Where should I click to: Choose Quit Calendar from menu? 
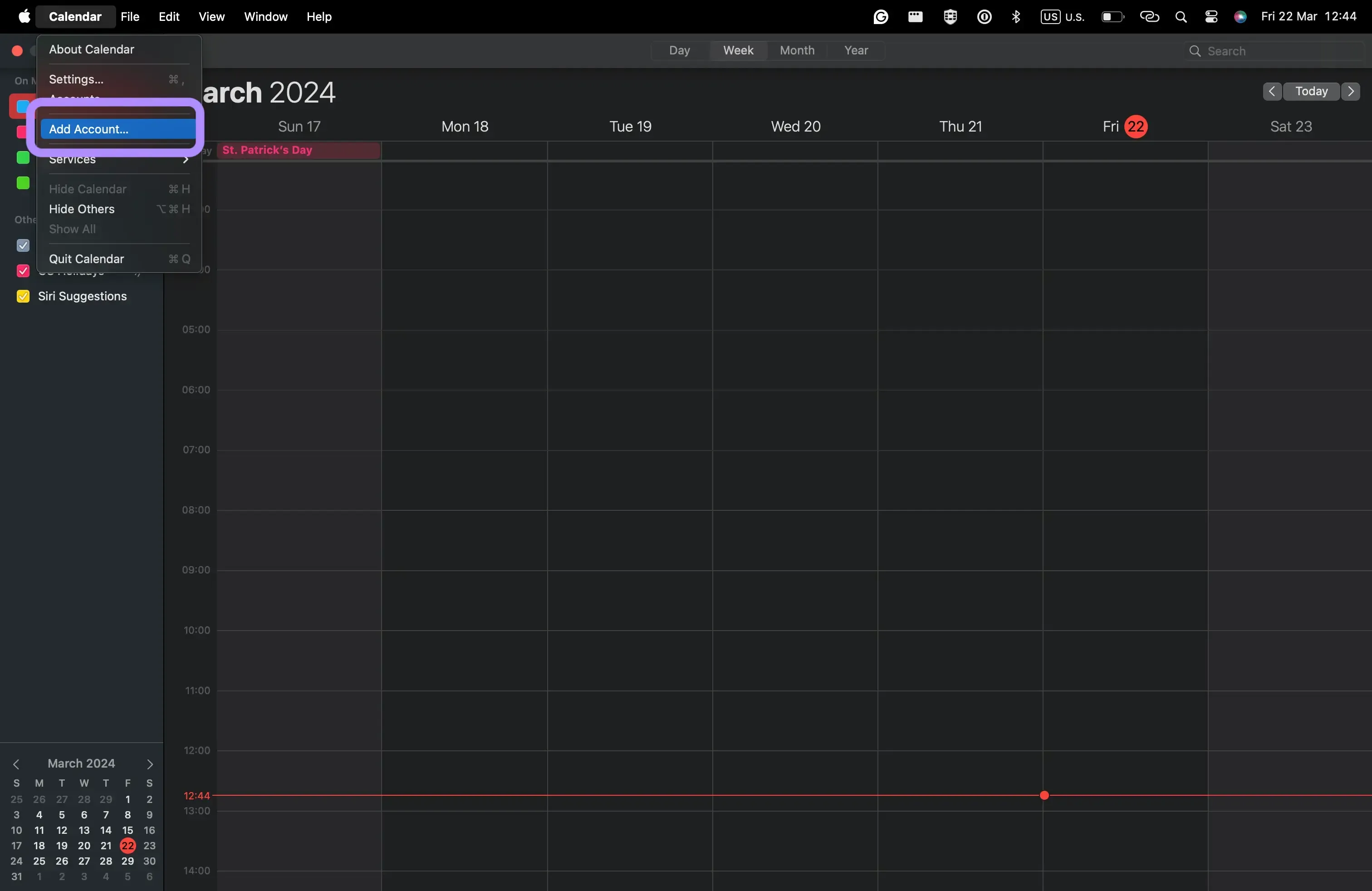coord(87,259)
